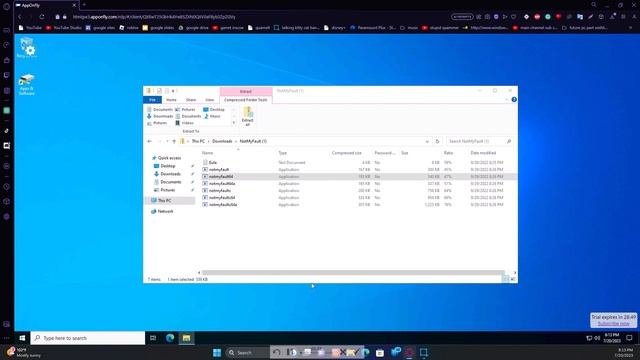Open the weather widget on host taskbar

click(24, 353)
